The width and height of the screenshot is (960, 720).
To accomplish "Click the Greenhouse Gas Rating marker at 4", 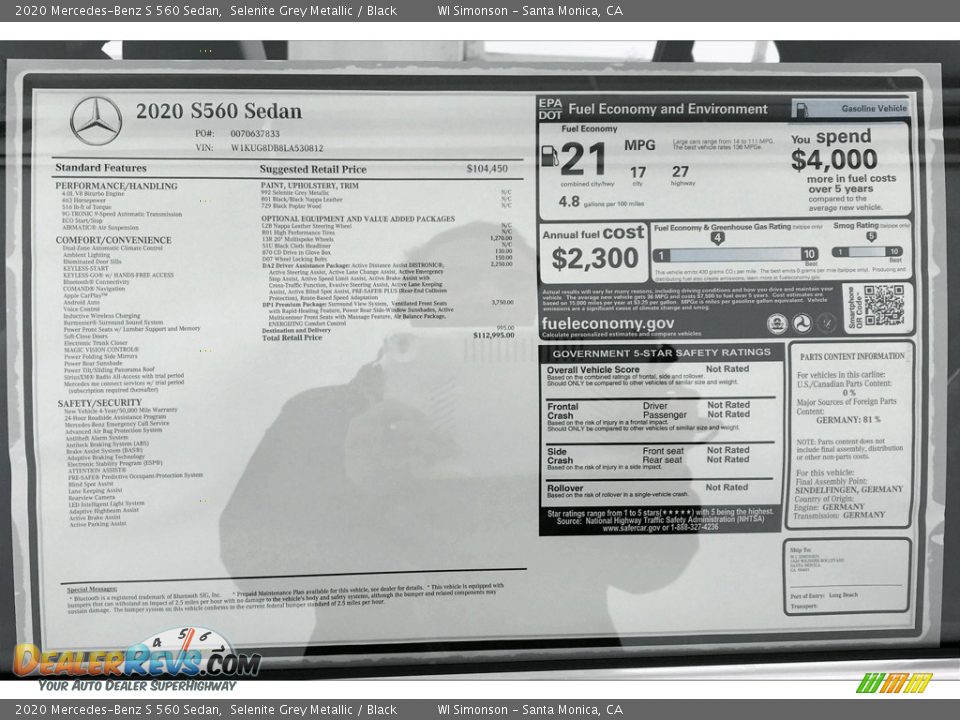I will 717,237.
